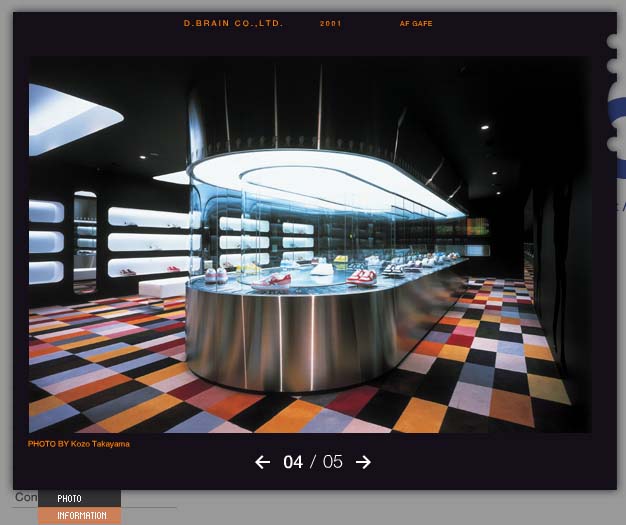The height and width of the screenshot is (525, 626).
Task: Click the red sneaker on the steel counter
Action: pos(271,282)
